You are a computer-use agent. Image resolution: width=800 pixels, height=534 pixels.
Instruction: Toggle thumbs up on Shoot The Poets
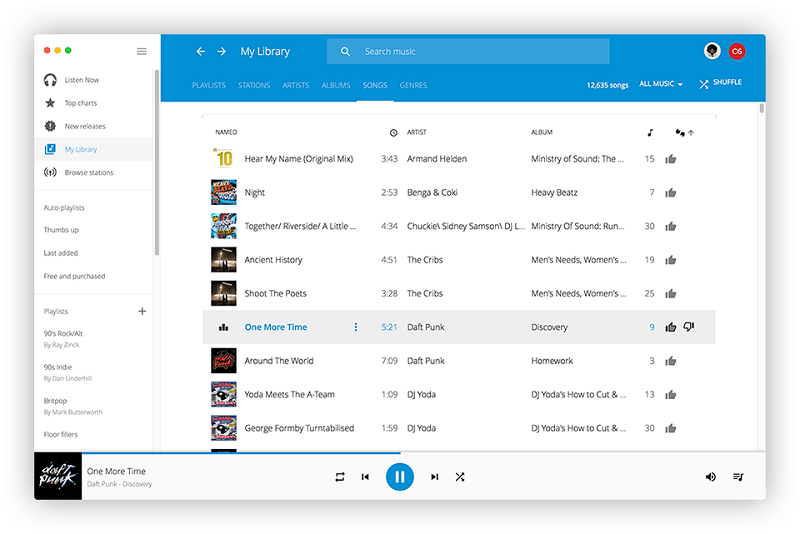tap(671, 294)
